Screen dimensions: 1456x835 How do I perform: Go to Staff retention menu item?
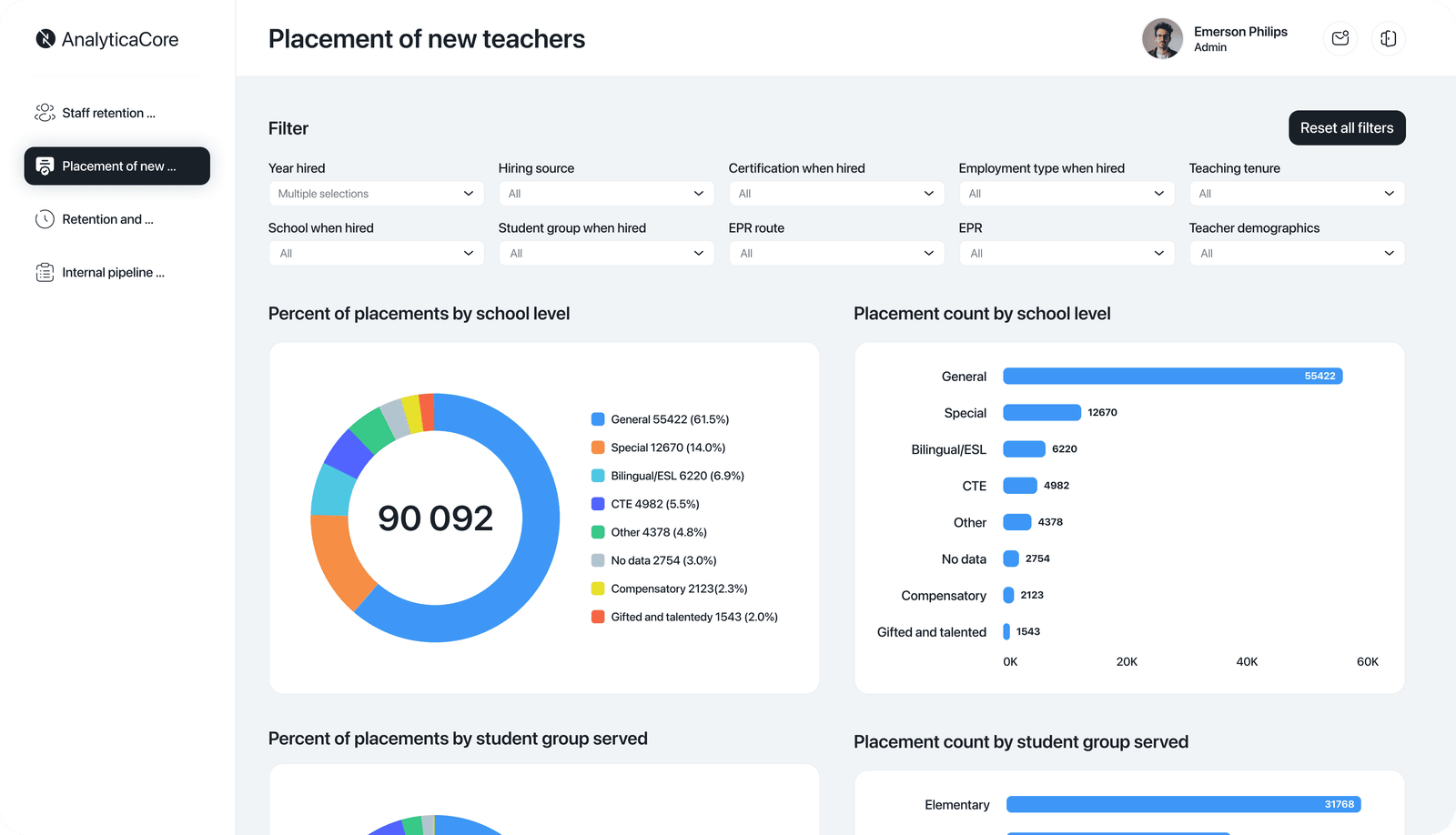click(x=108, y=113)
